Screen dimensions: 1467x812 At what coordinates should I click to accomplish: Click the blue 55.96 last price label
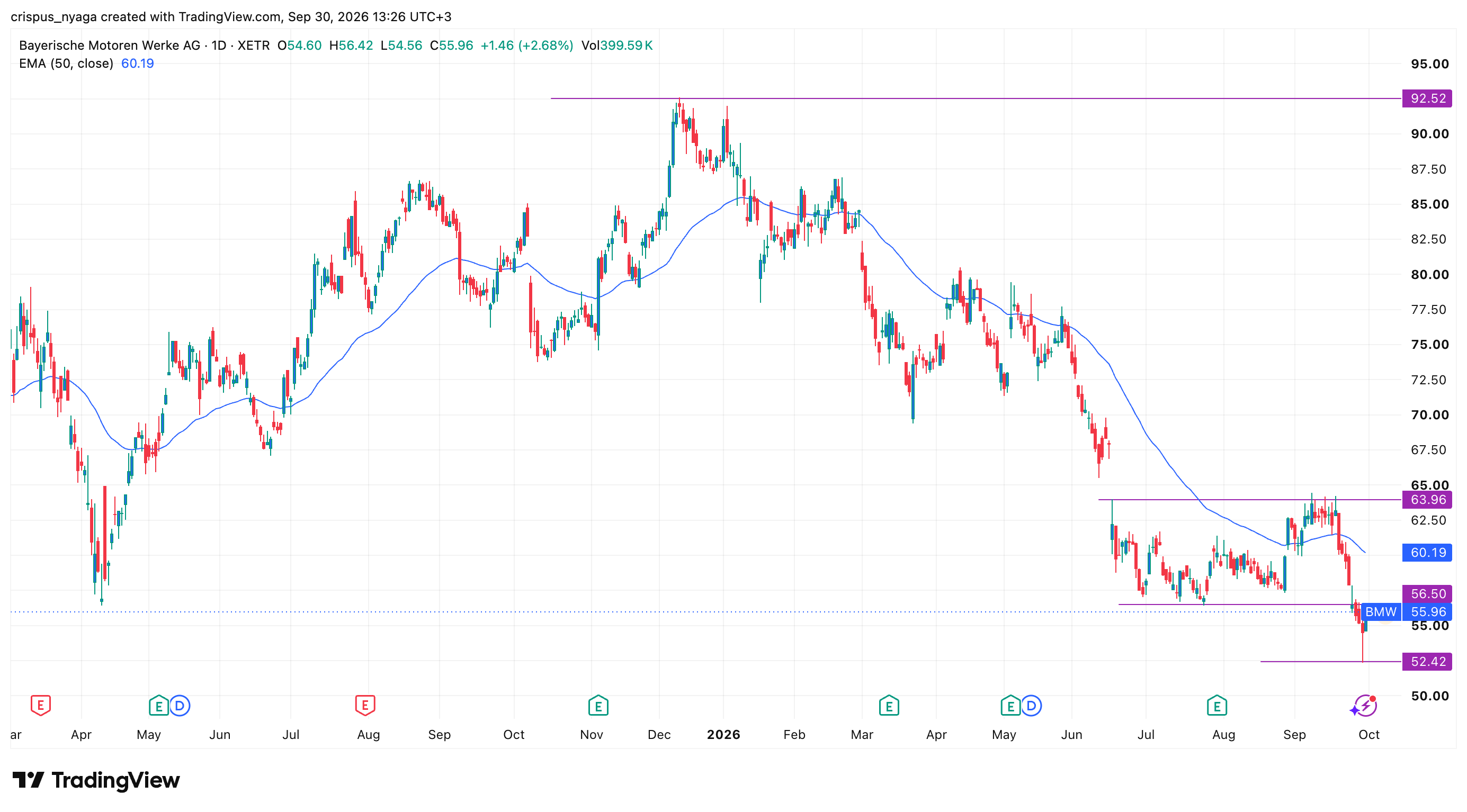click(x=1427, y=612)
